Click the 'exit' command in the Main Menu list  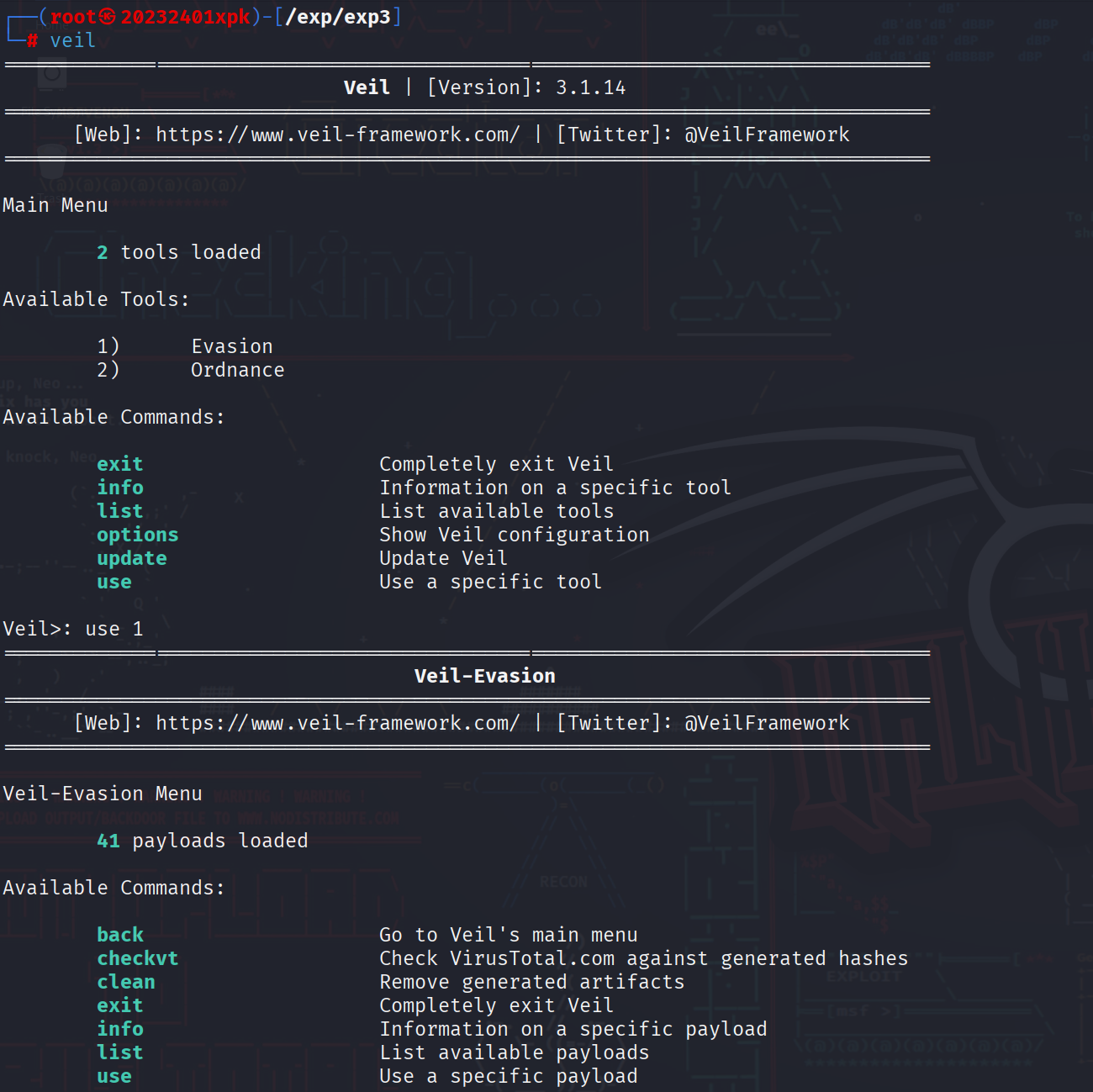pyautogui.click(x=120, y=464)
